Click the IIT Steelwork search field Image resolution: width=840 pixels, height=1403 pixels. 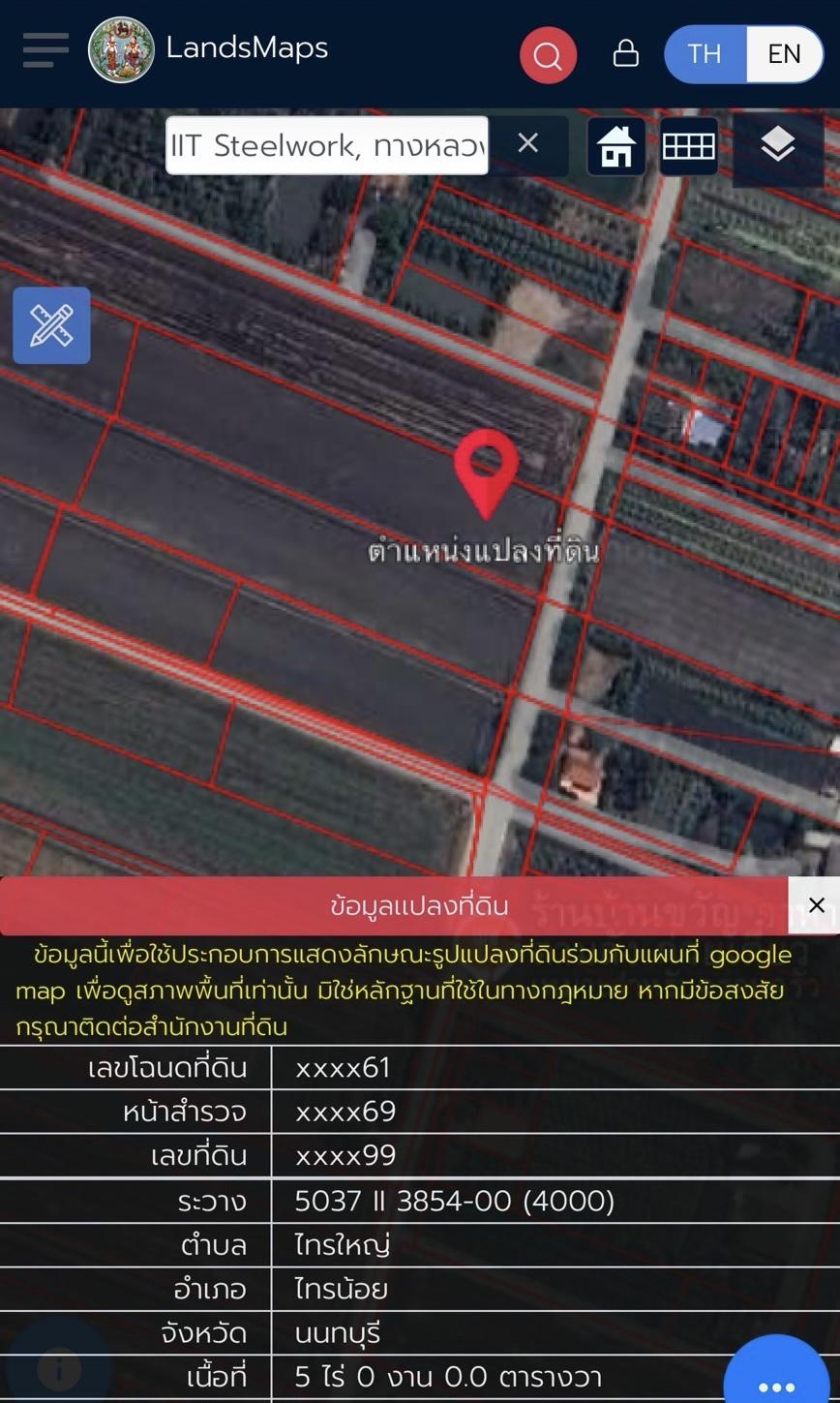point(327,145)
